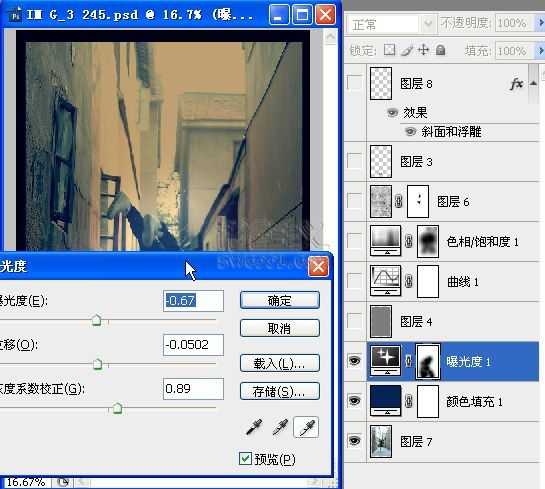This screenshot has height=489, width=545.
Task: Click lock image pixels brush icon
Action: [407, 50]
